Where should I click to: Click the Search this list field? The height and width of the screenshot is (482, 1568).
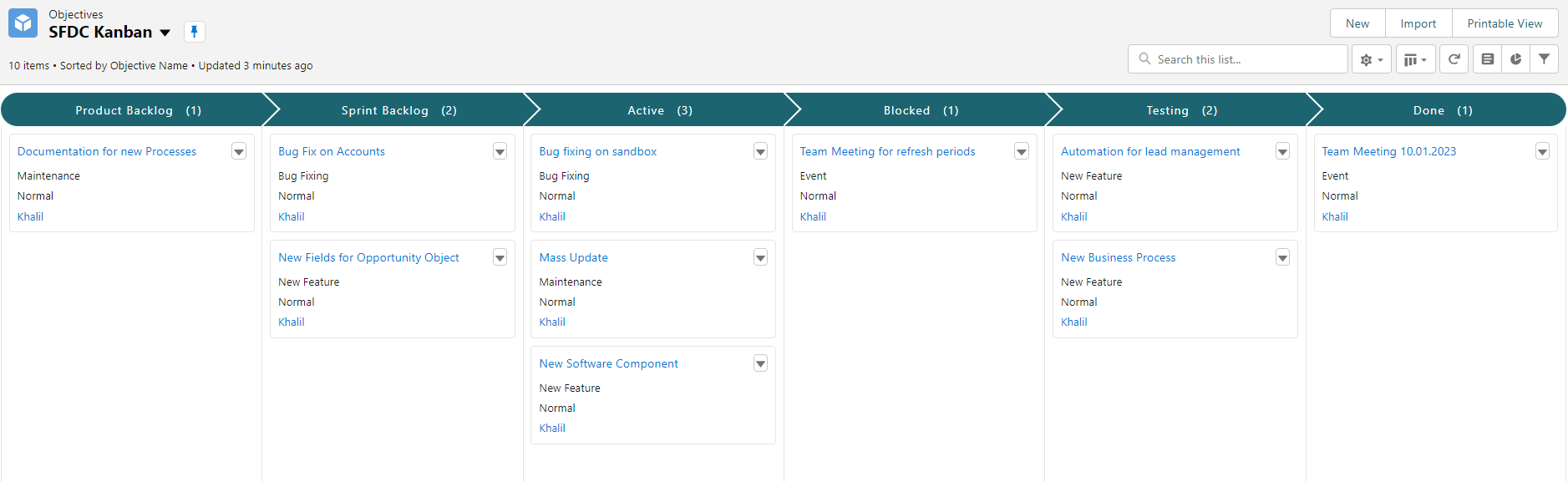[1246, 59]
